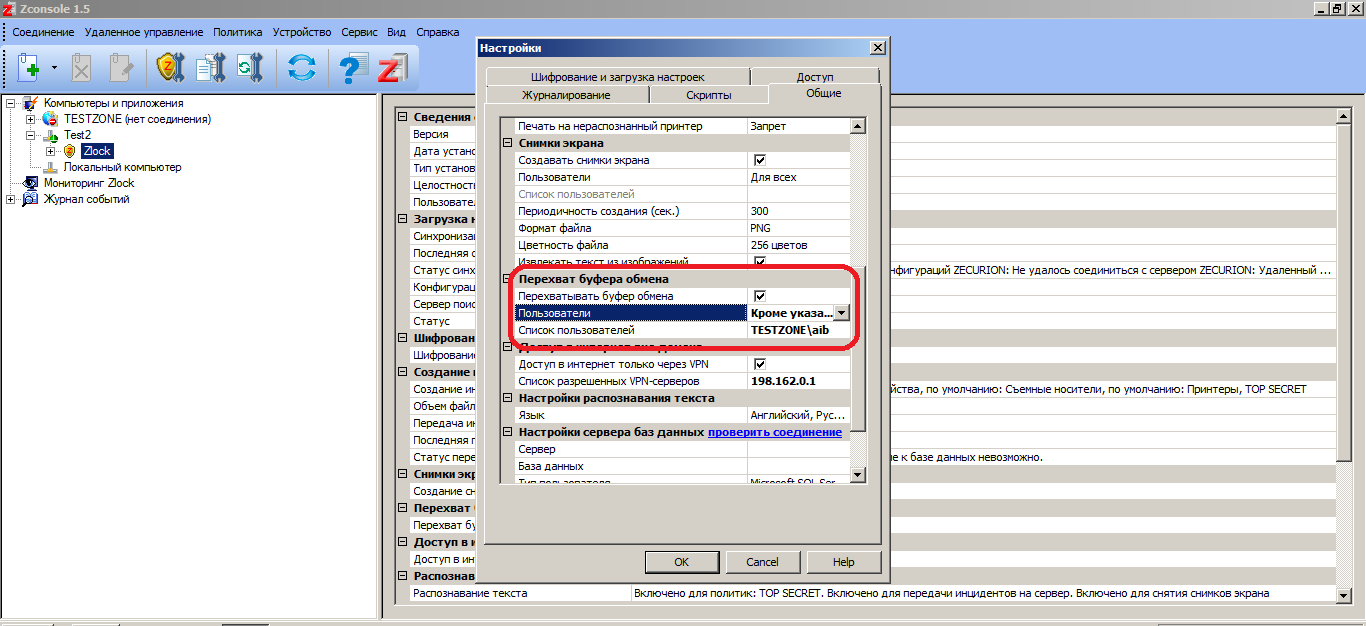This screenshot has height=626, width=1366.
Task: Expand the Zlock tree node
Action: pos(51,151)
